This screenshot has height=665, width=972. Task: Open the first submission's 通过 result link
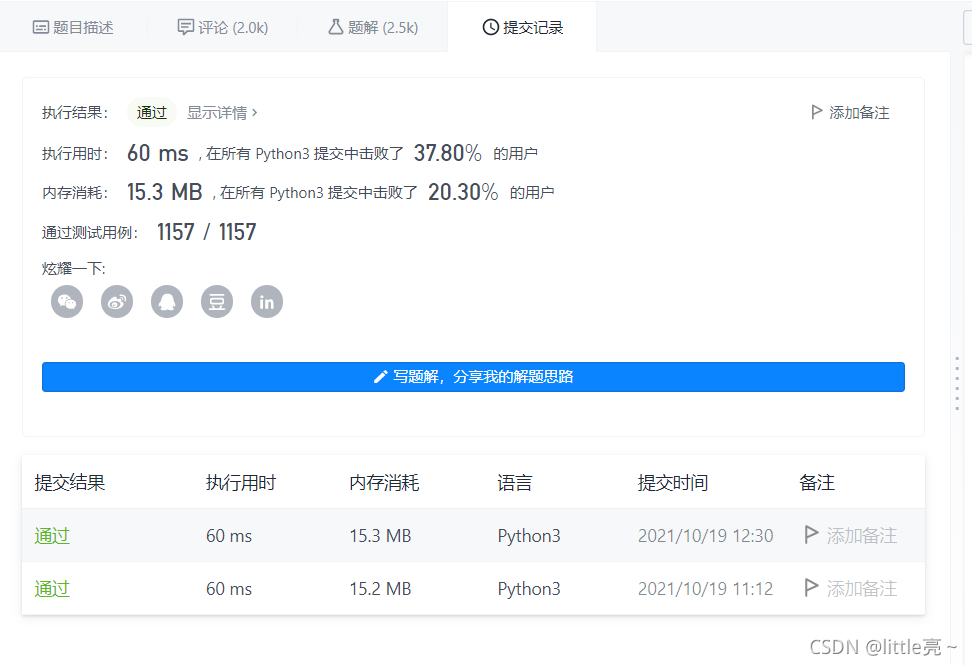(x=51, y=535)
